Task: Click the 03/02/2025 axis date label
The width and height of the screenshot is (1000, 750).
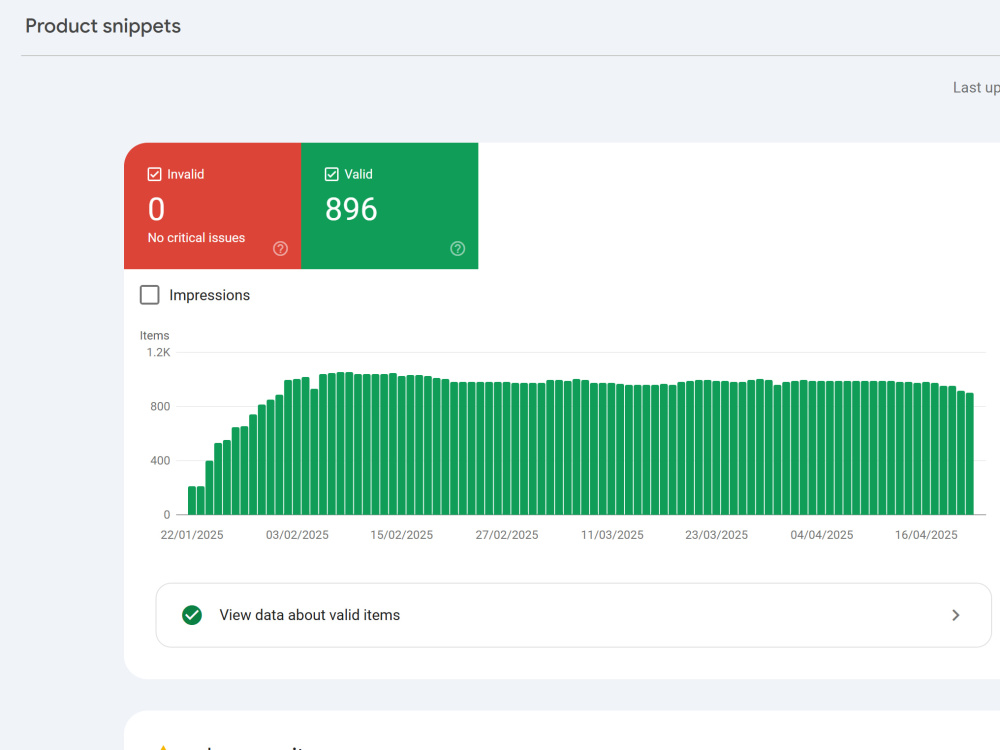Action: click(x=297, y=535)
